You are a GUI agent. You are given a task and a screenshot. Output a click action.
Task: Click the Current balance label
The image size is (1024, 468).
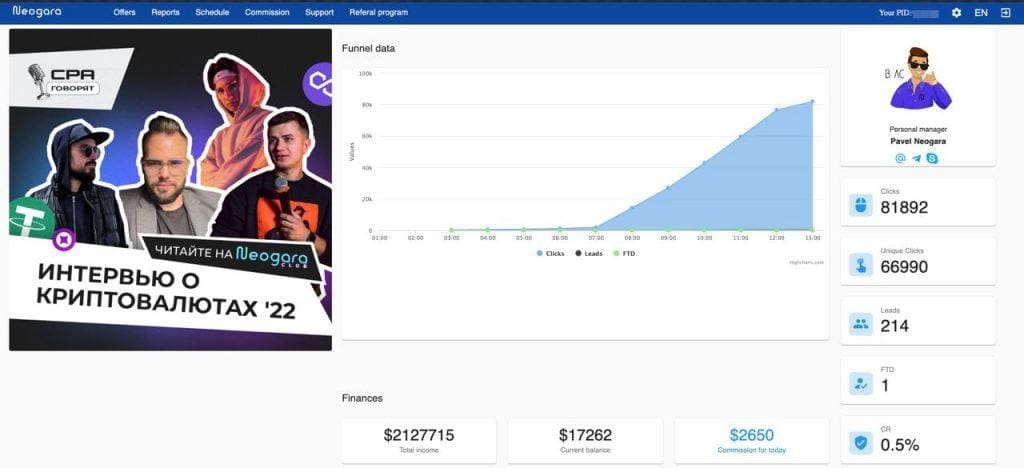[x=585, y=450]
